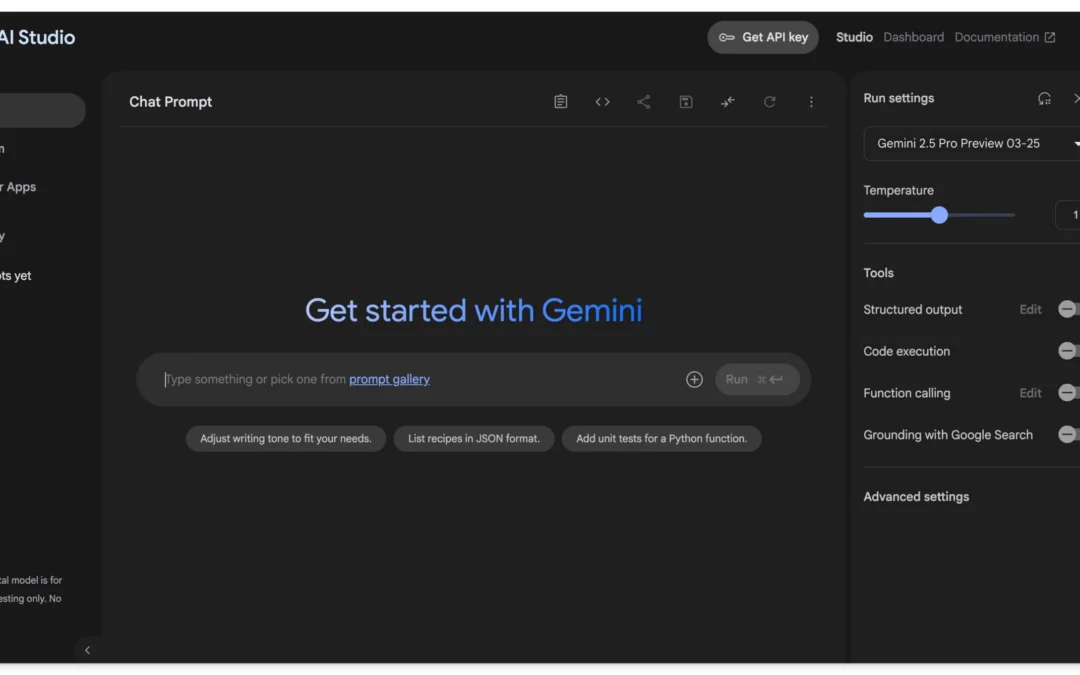Click the Get API key button
This screenshot has height=675, width=1080.
coord(763,37)
